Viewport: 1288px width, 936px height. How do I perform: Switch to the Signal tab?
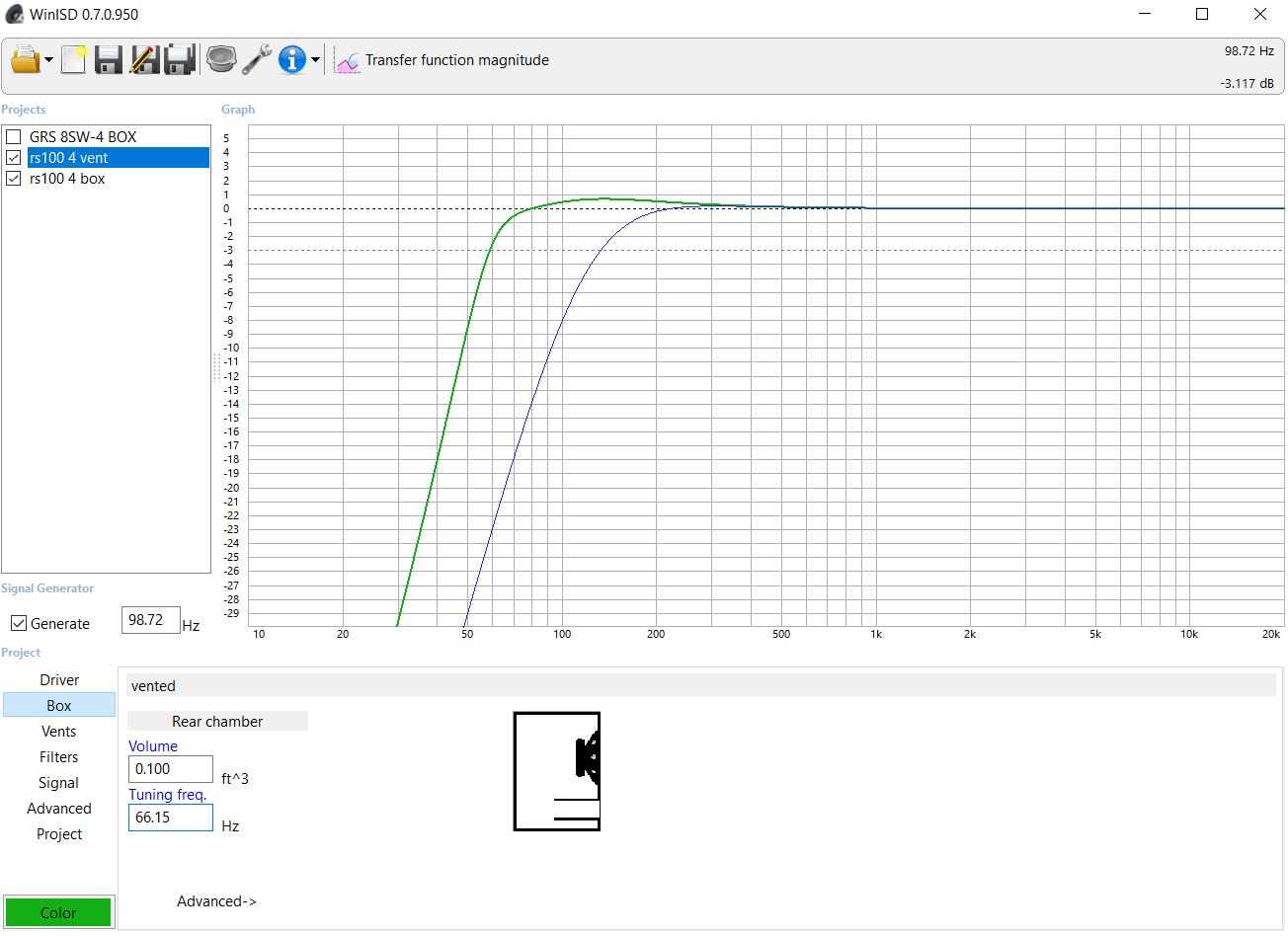(x=59, y=783)
